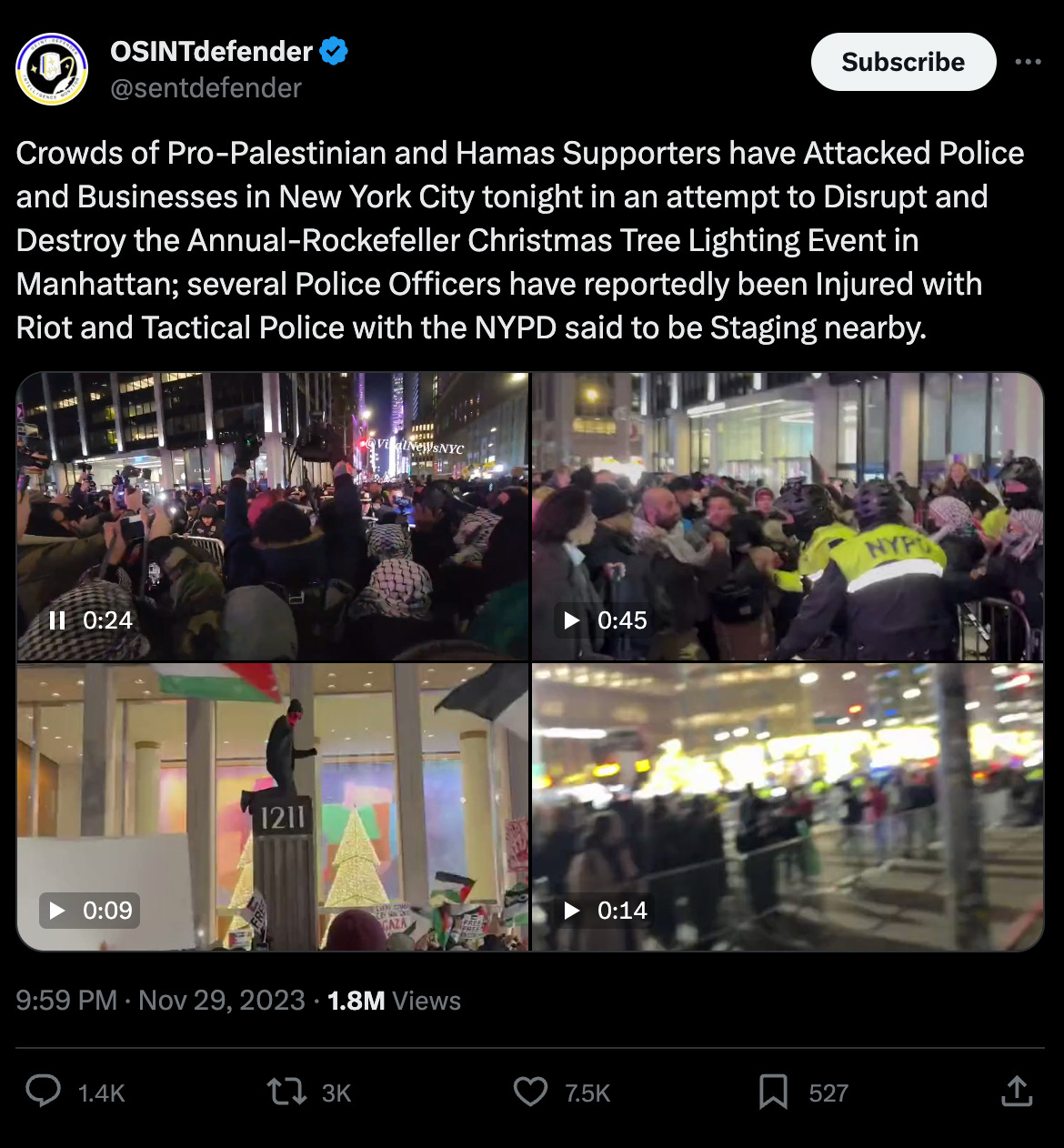
Task: Like the post with heart icon
Action: [531, 1092]
